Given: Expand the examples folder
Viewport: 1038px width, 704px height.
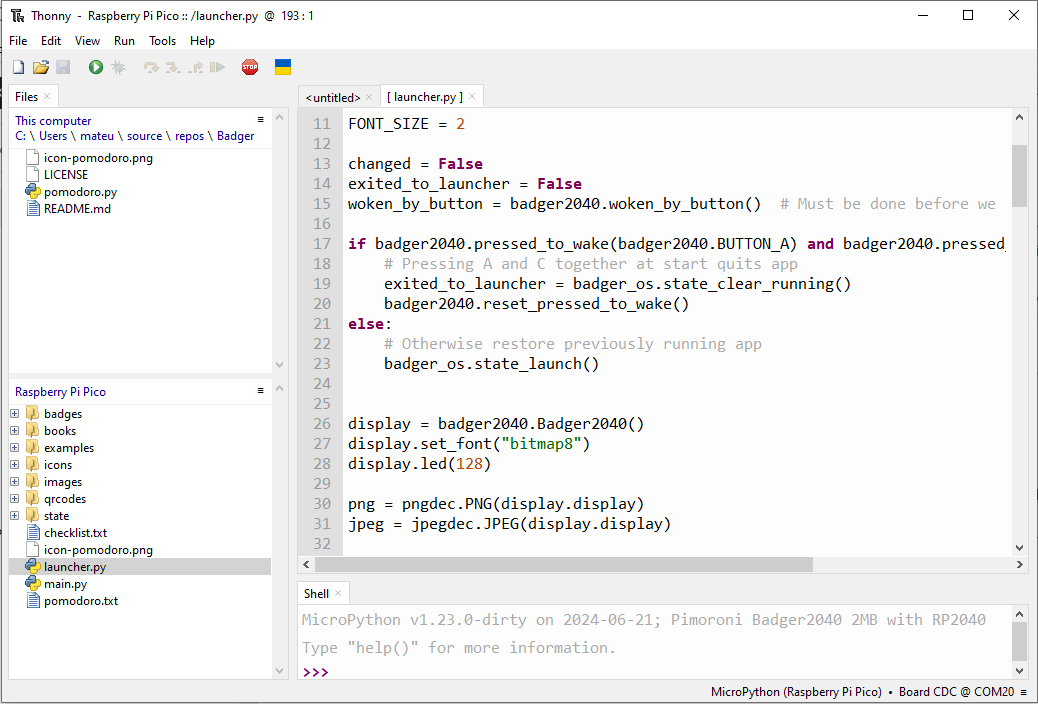Looking at the screenshot, I should tap(15, 448).
